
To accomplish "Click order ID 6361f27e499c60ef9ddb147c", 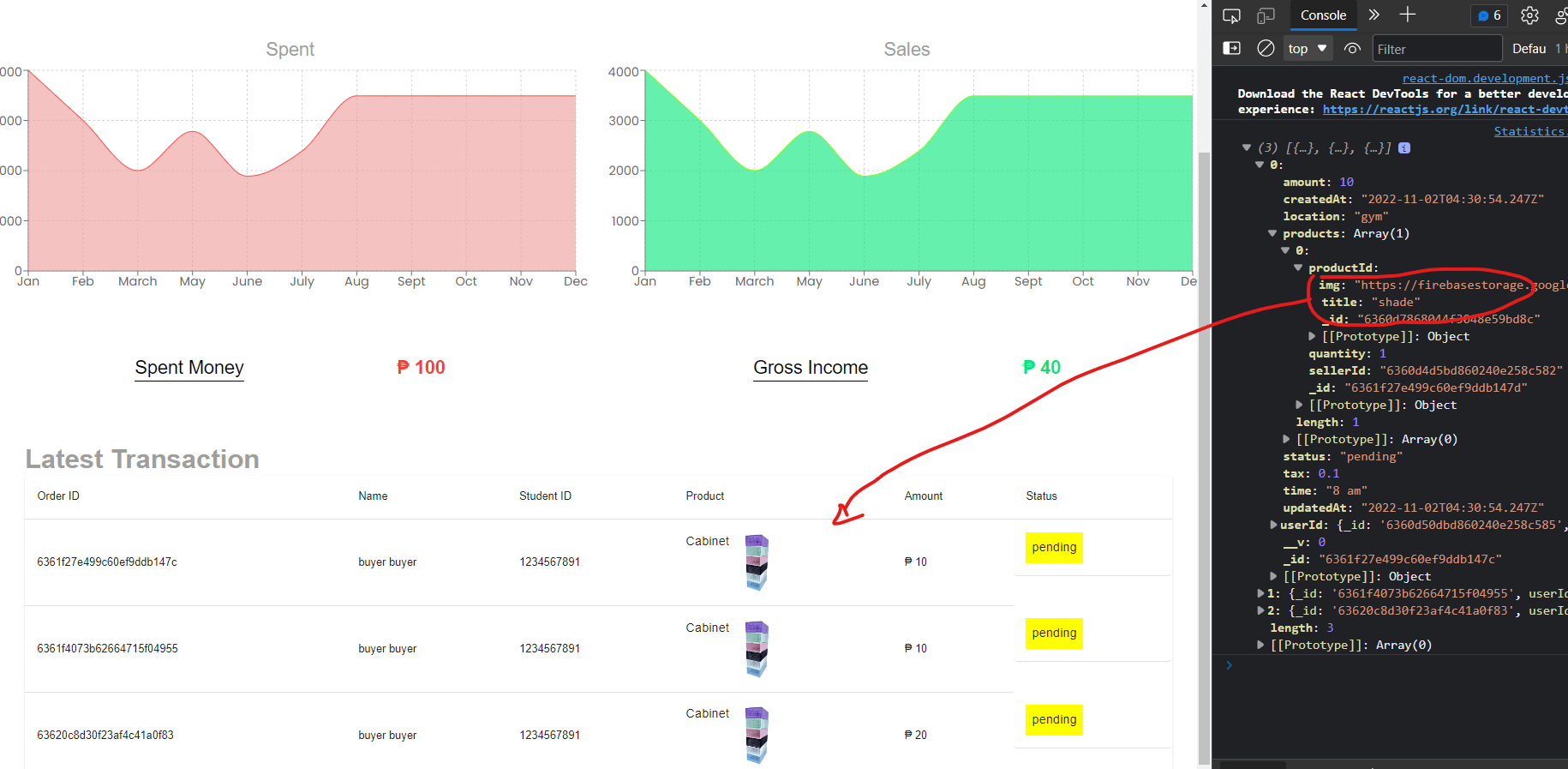I will (x=107, y=562).
